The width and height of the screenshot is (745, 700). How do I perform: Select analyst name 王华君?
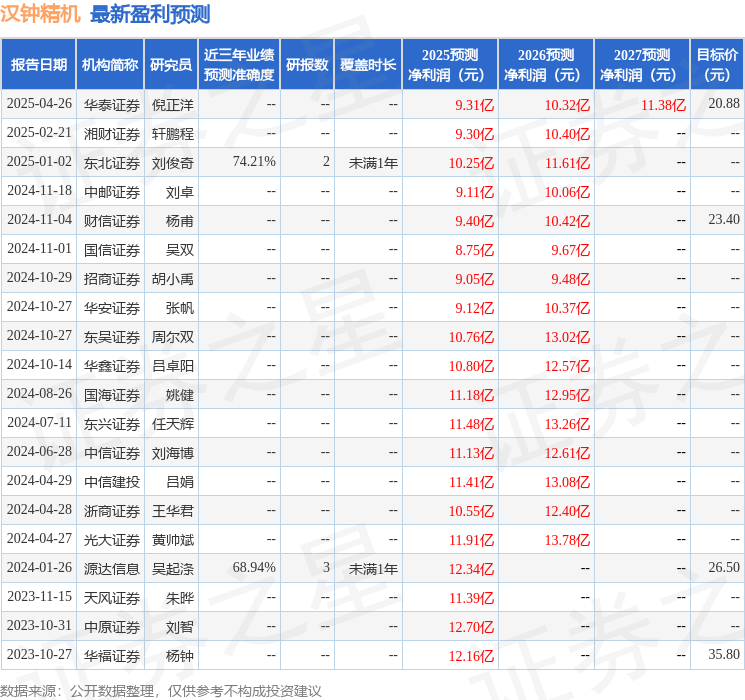(172, 511)
